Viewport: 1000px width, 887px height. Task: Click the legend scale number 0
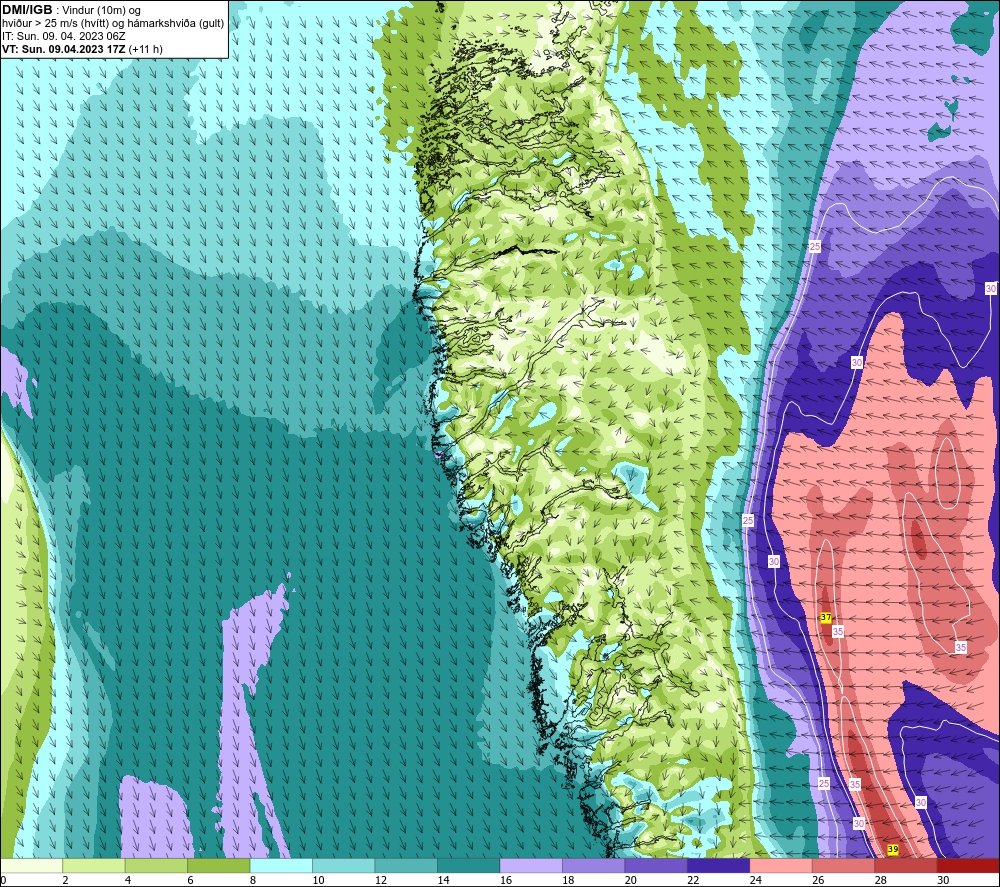(x=3, y=880)
